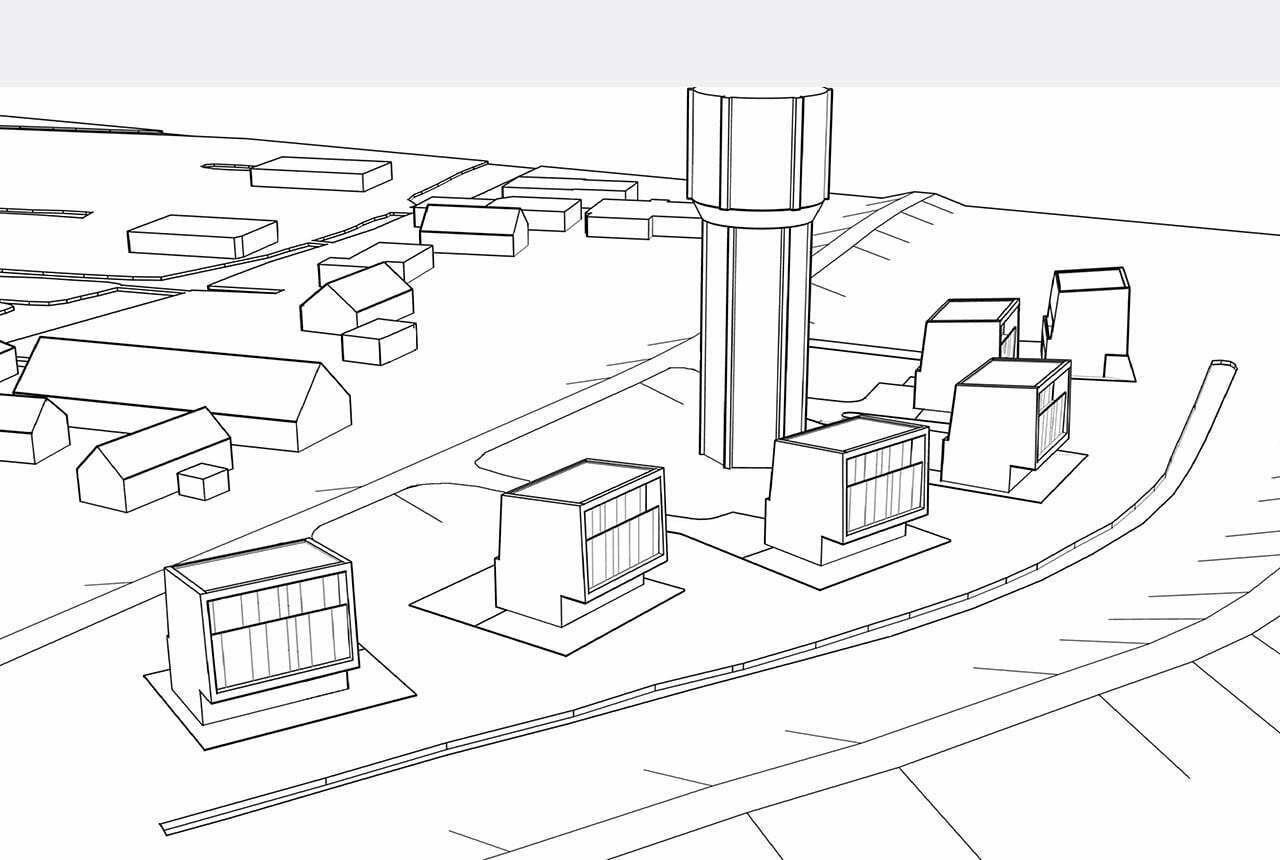Select the small gabled house at left edge
Viewport: 1280px width, 860px height.
click(x=30, y=430)
